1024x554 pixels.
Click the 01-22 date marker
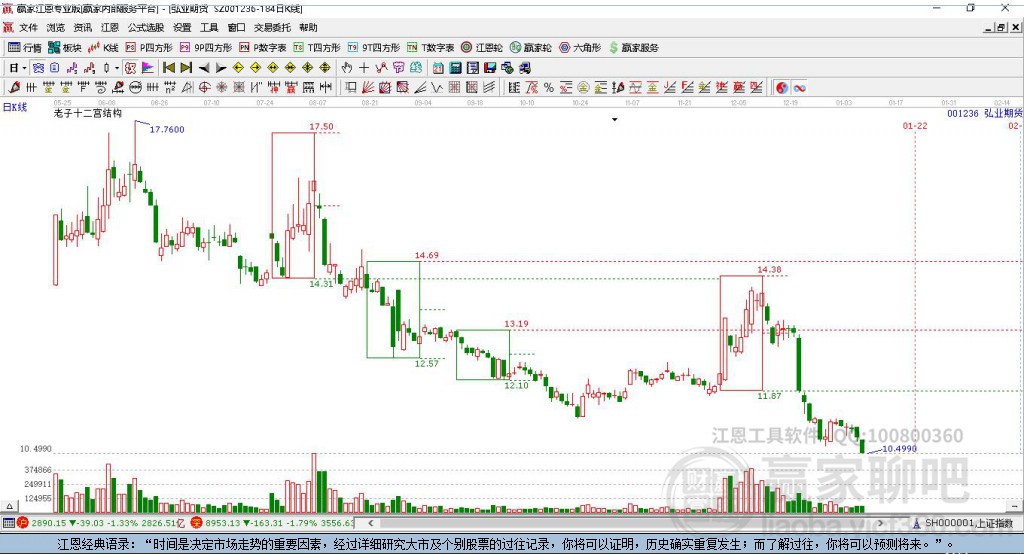point(915,125)
